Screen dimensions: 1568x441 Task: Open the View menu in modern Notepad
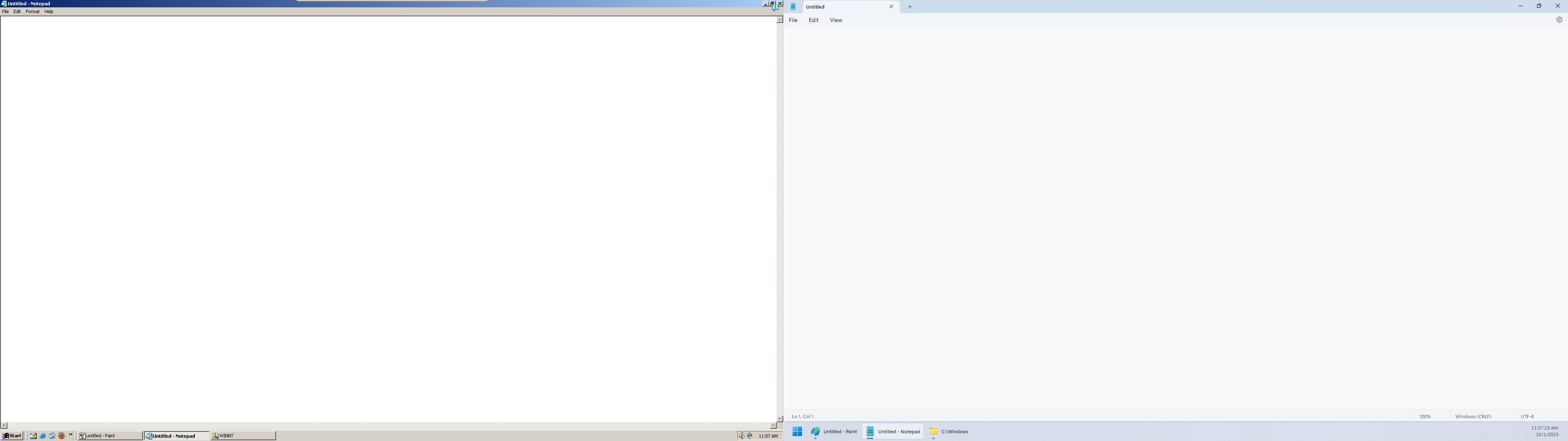tap(836, 20)
